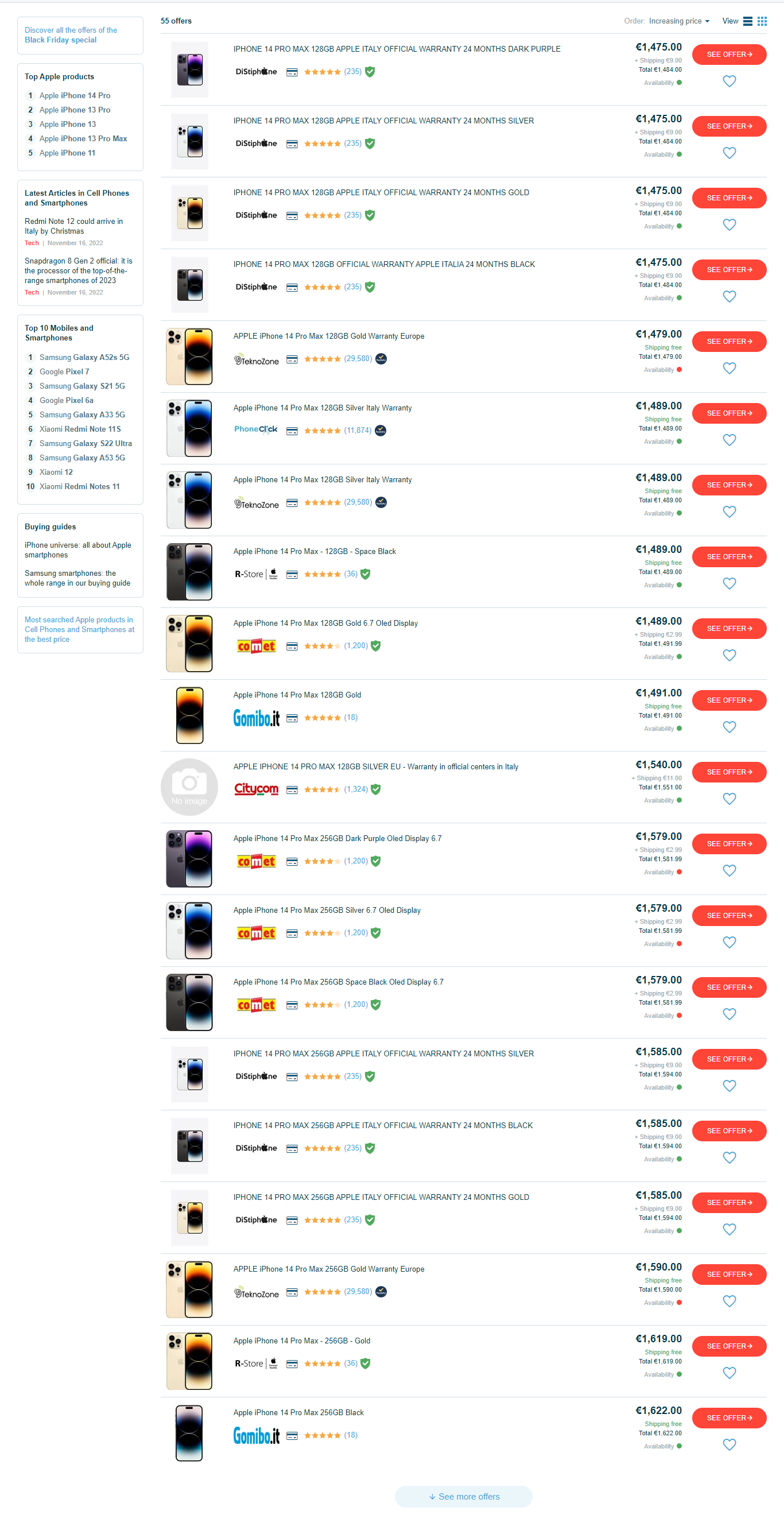
Task: Select Google Pixel 7 in Top 10 Mobiles
Action: pyautogui.click(x=64, y=372)
